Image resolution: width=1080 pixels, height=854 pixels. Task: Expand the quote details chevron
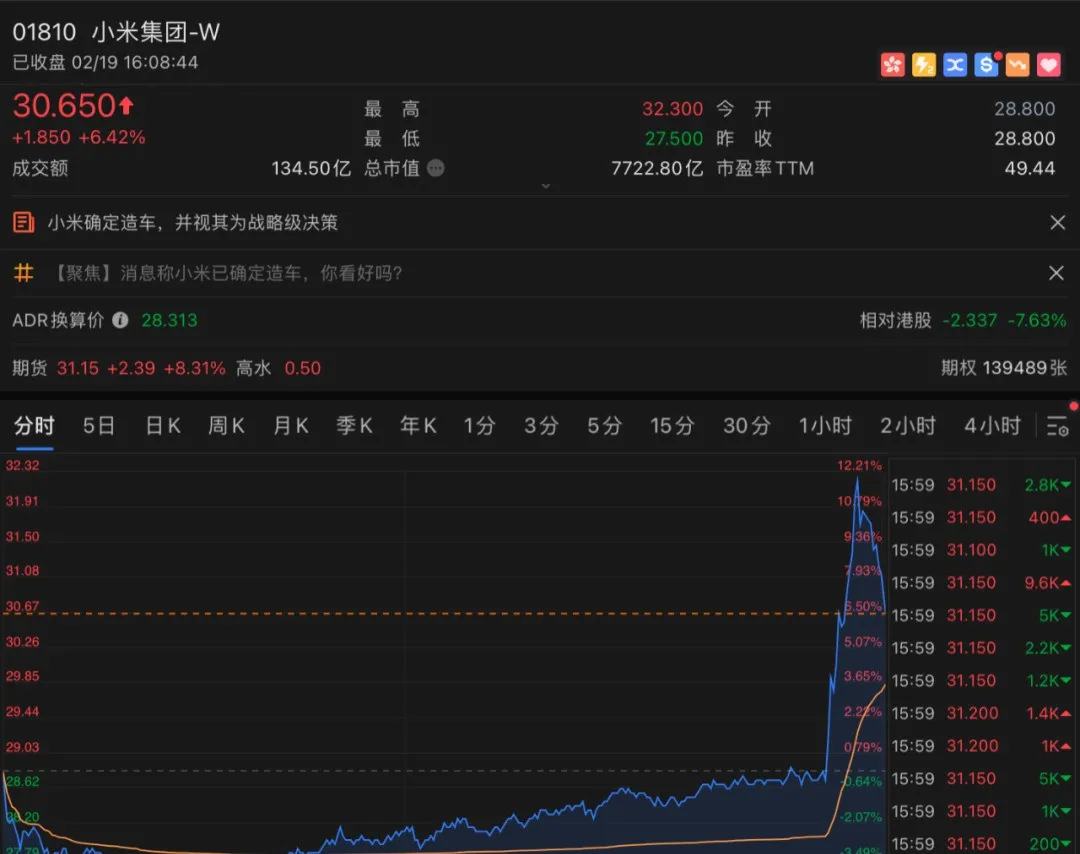[x=546, y=186]
